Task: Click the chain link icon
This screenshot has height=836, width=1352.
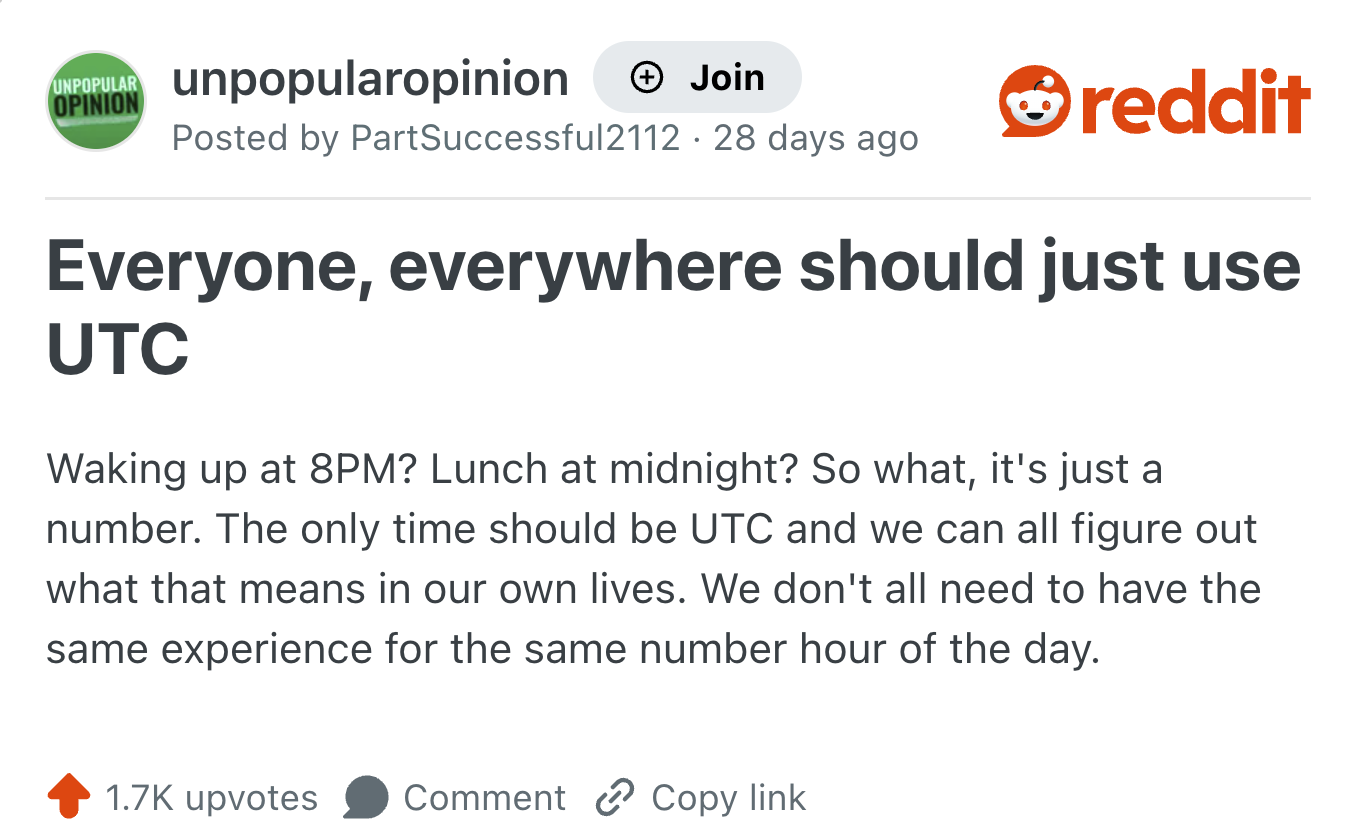Action: click(x=615, y=798)
